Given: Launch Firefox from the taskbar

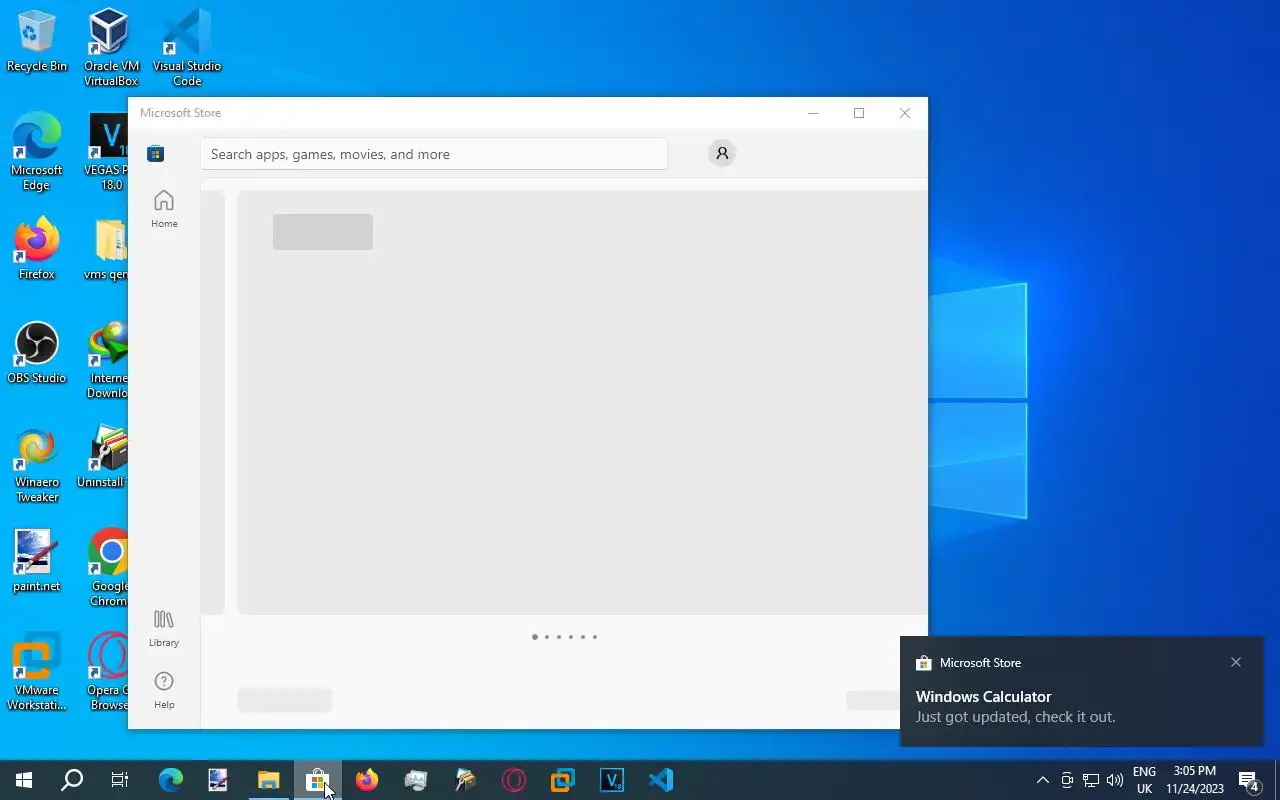Looking at the screenshot, I should click(x=367, y=780).
